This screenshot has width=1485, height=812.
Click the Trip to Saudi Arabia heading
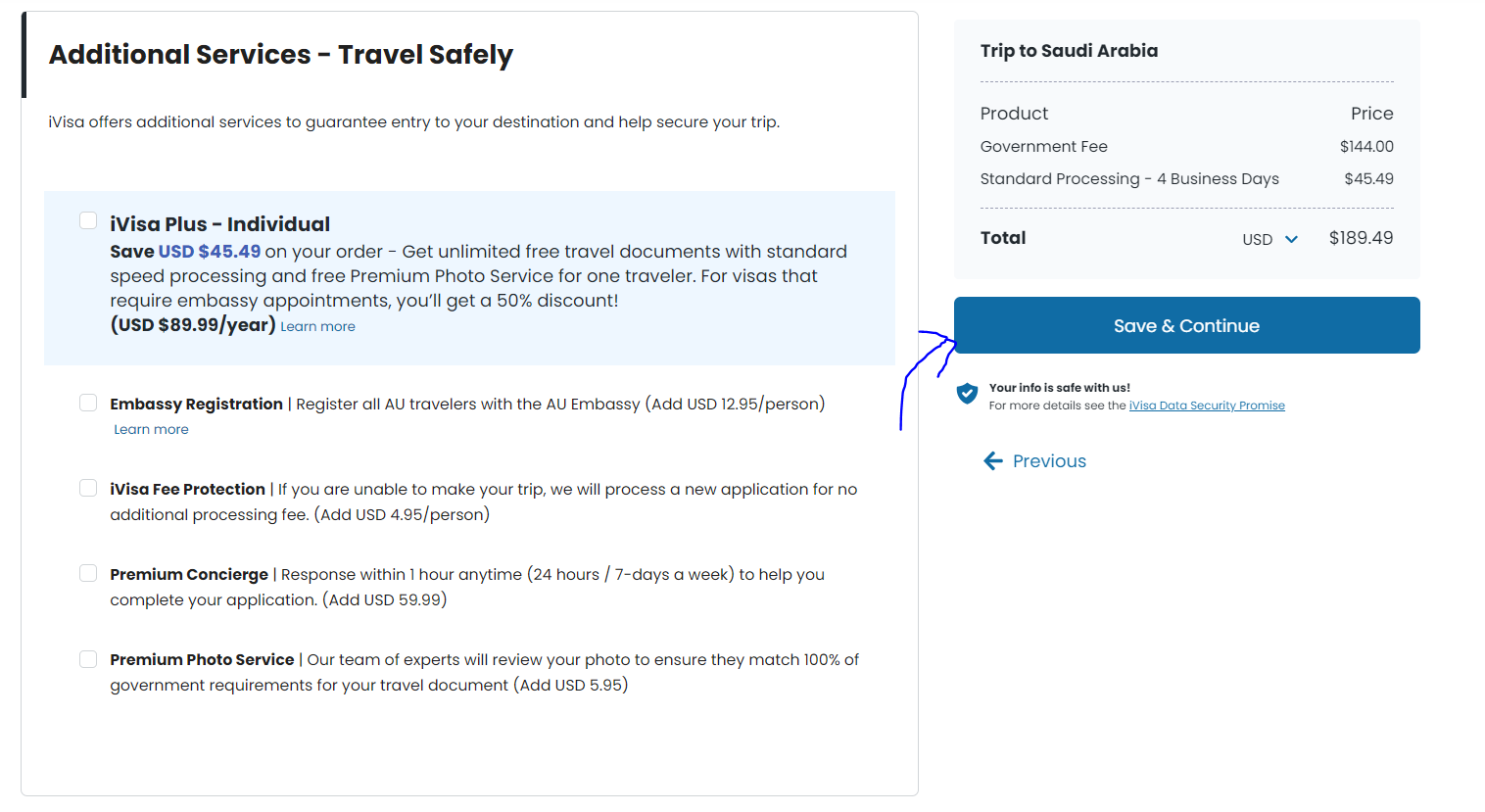coord(1069,51)
